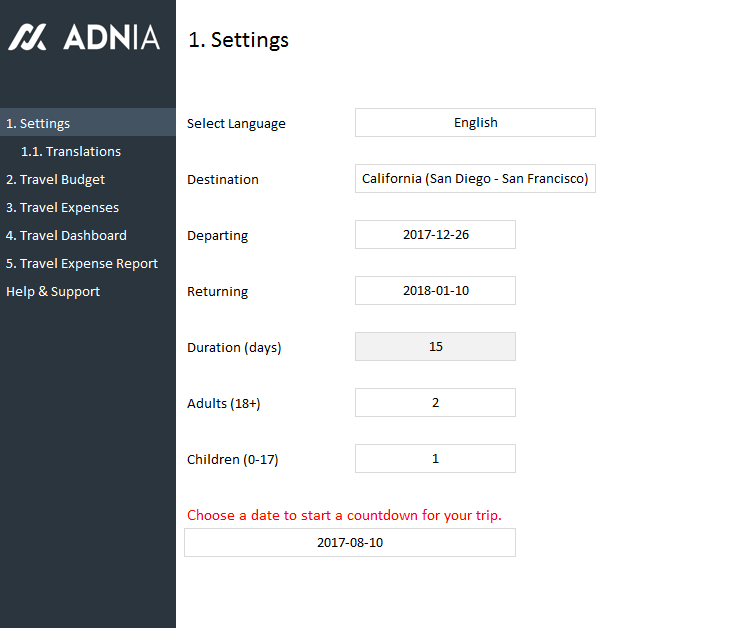Click the red countdown instruction text
Image resolution: width=735 pixels, height=628 pixels.
[x=344, y=516]
